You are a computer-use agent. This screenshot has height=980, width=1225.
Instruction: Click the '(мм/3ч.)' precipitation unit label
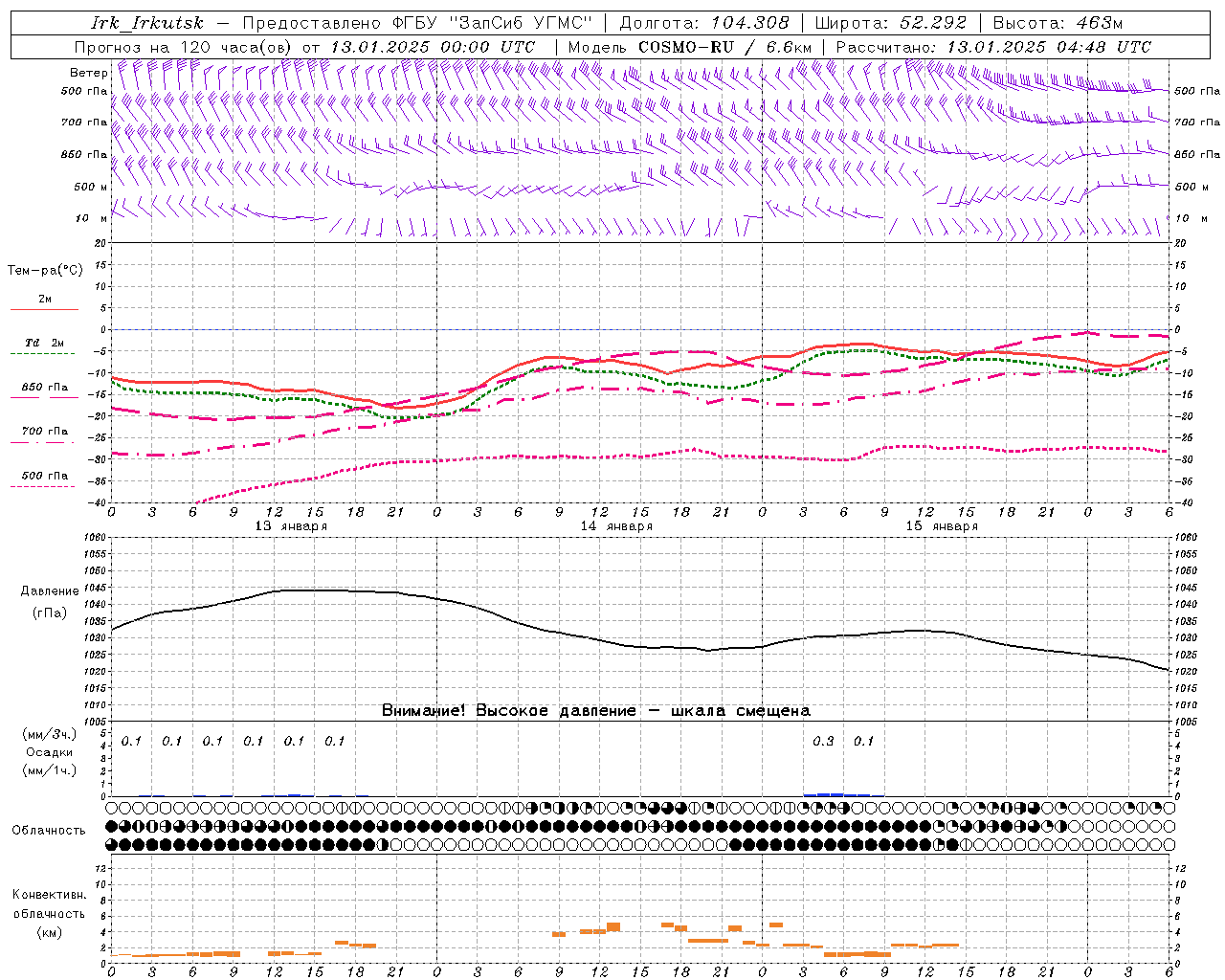50,735
